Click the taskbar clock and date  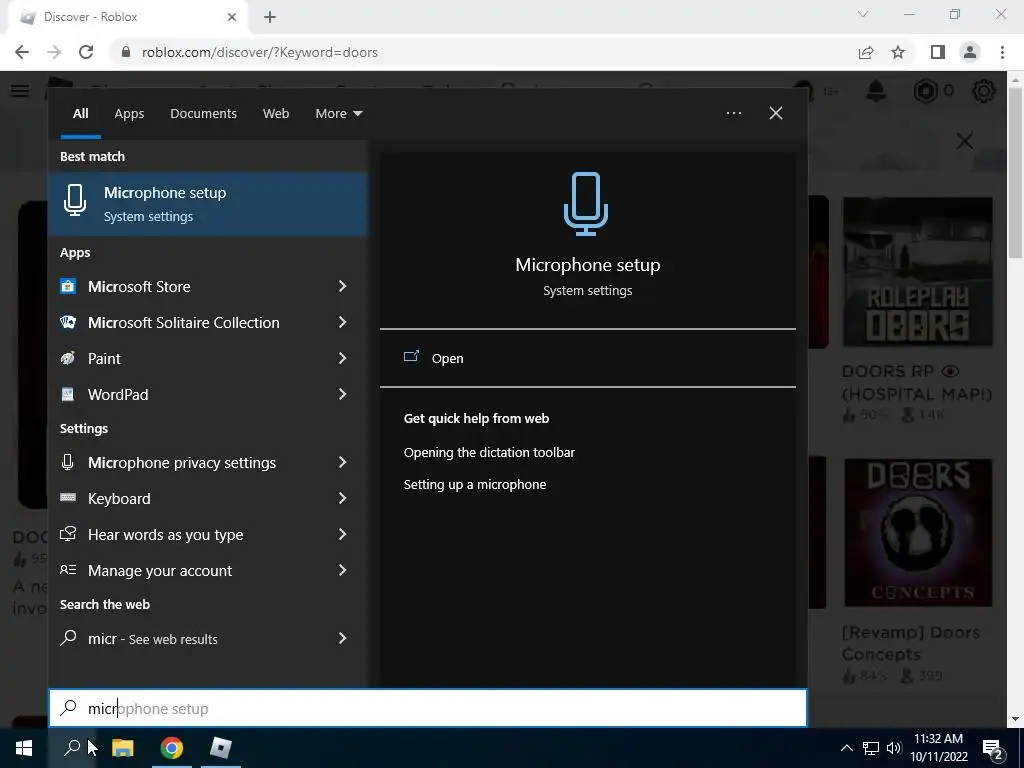tap(938, 748)
